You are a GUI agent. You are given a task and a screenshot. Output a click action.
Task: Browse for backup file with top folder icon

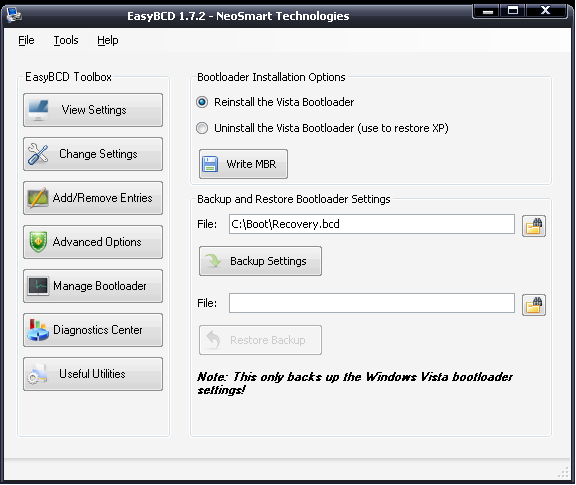(x=534, y=226)
